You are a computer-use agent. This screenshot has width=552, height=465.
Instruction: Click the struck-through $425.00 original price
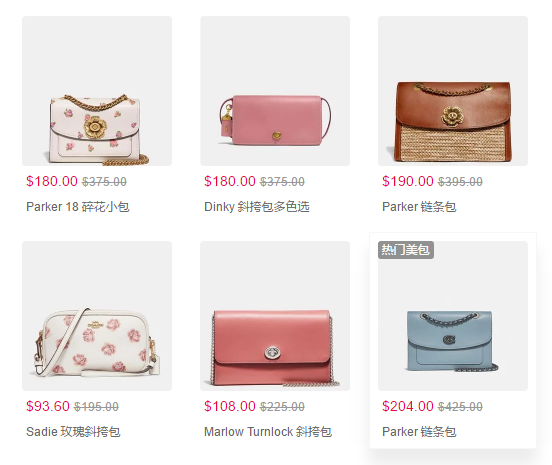(x=460, y=407)
